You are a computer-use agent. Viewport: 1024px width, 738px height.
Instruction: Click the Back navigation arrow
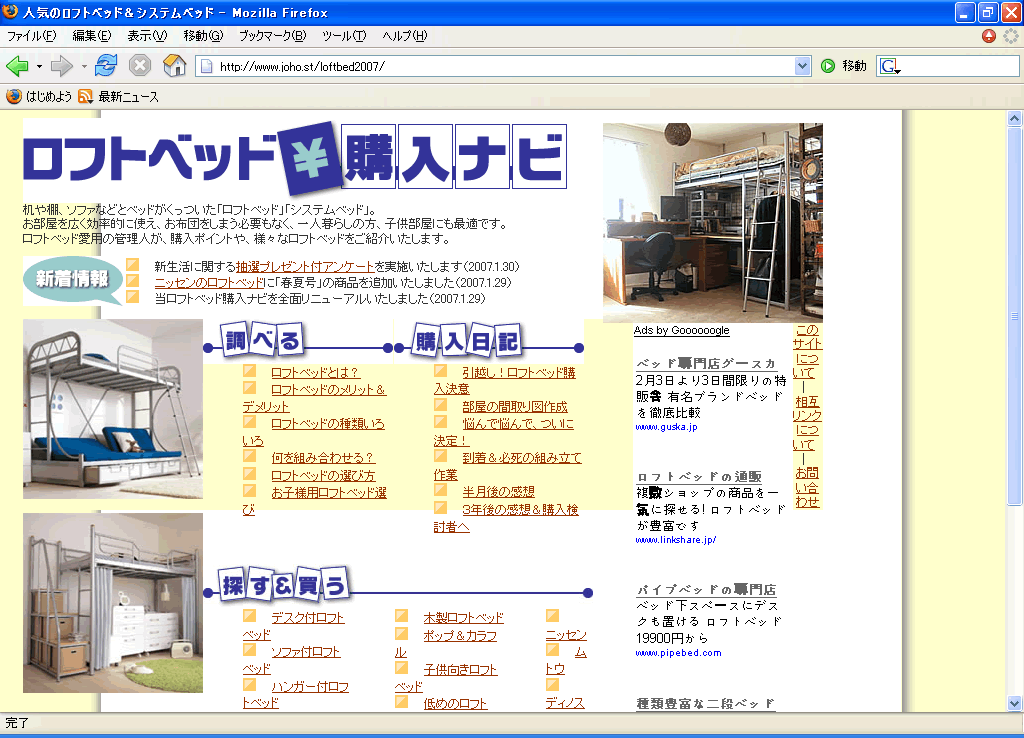click(17, 66)
